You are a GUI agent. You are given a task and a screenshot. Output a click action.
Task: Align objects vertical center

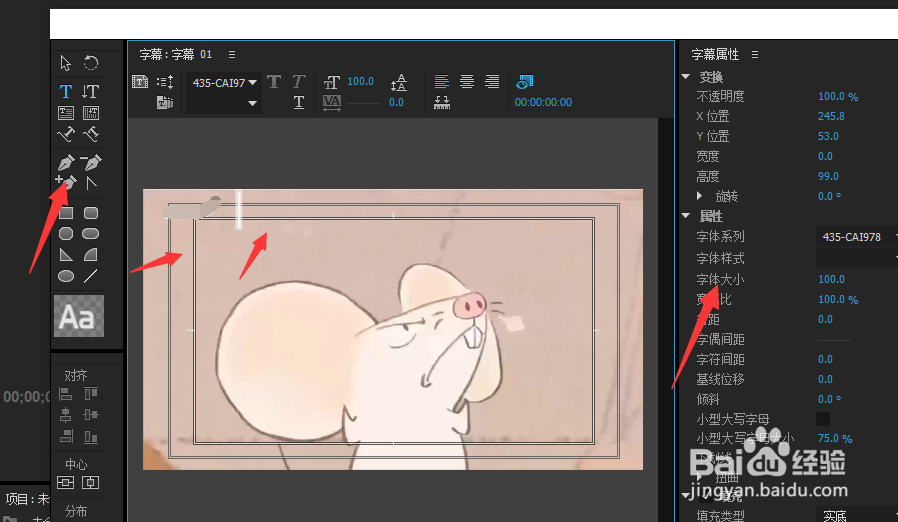90,414
